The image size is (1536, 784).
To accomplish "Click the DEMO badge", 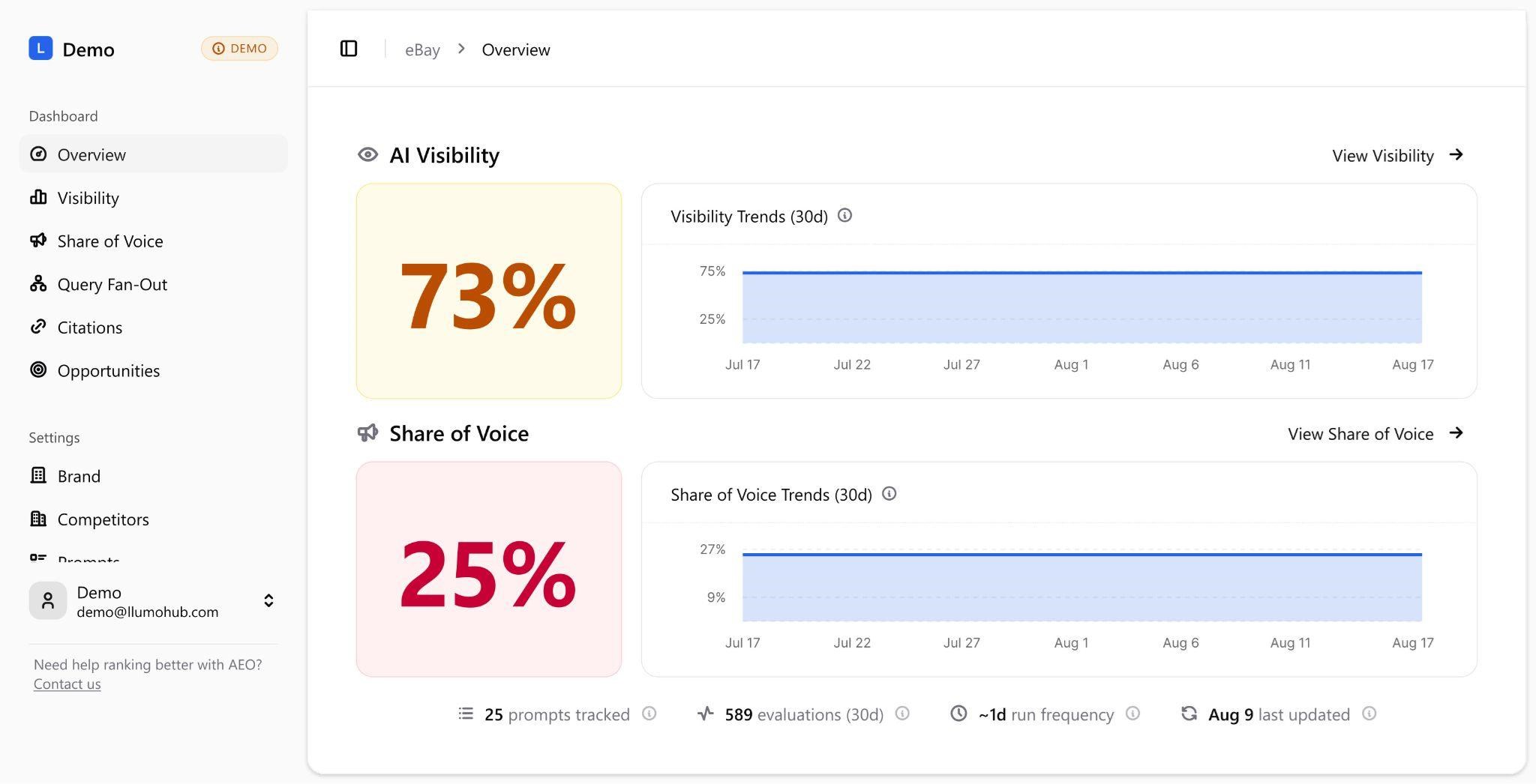I will coord(239,48).
